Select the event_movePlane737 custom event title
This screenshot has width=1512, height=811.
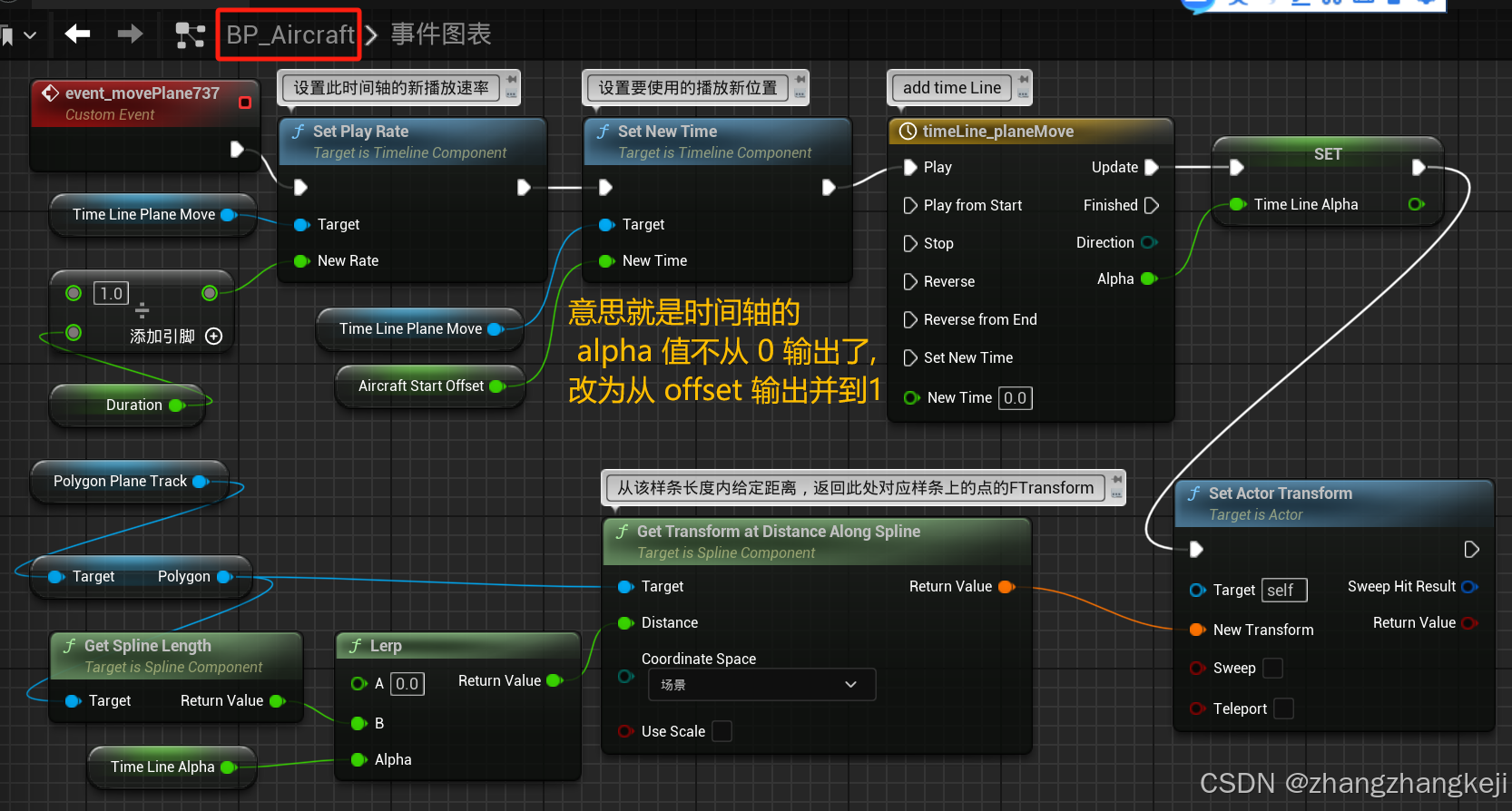[142, 93]
